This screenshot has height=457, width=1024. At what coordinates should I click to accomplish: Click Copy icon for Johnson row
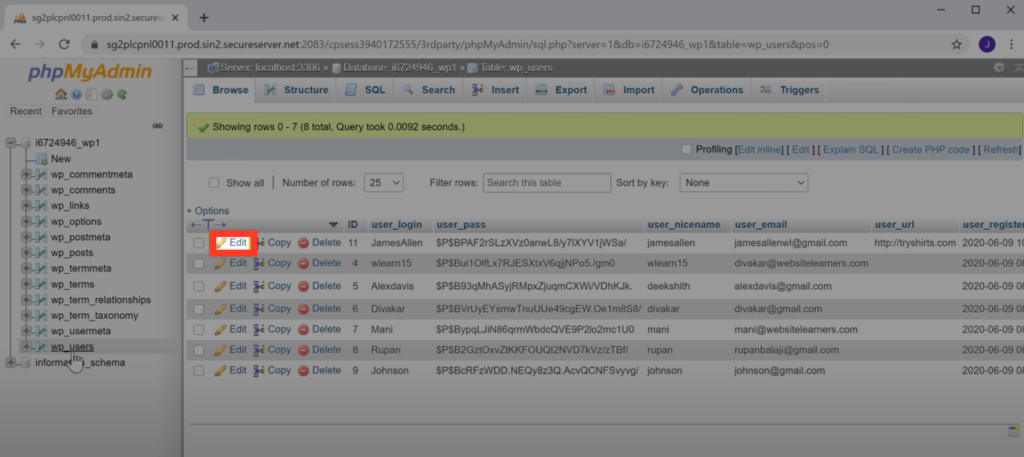(259, 371)
